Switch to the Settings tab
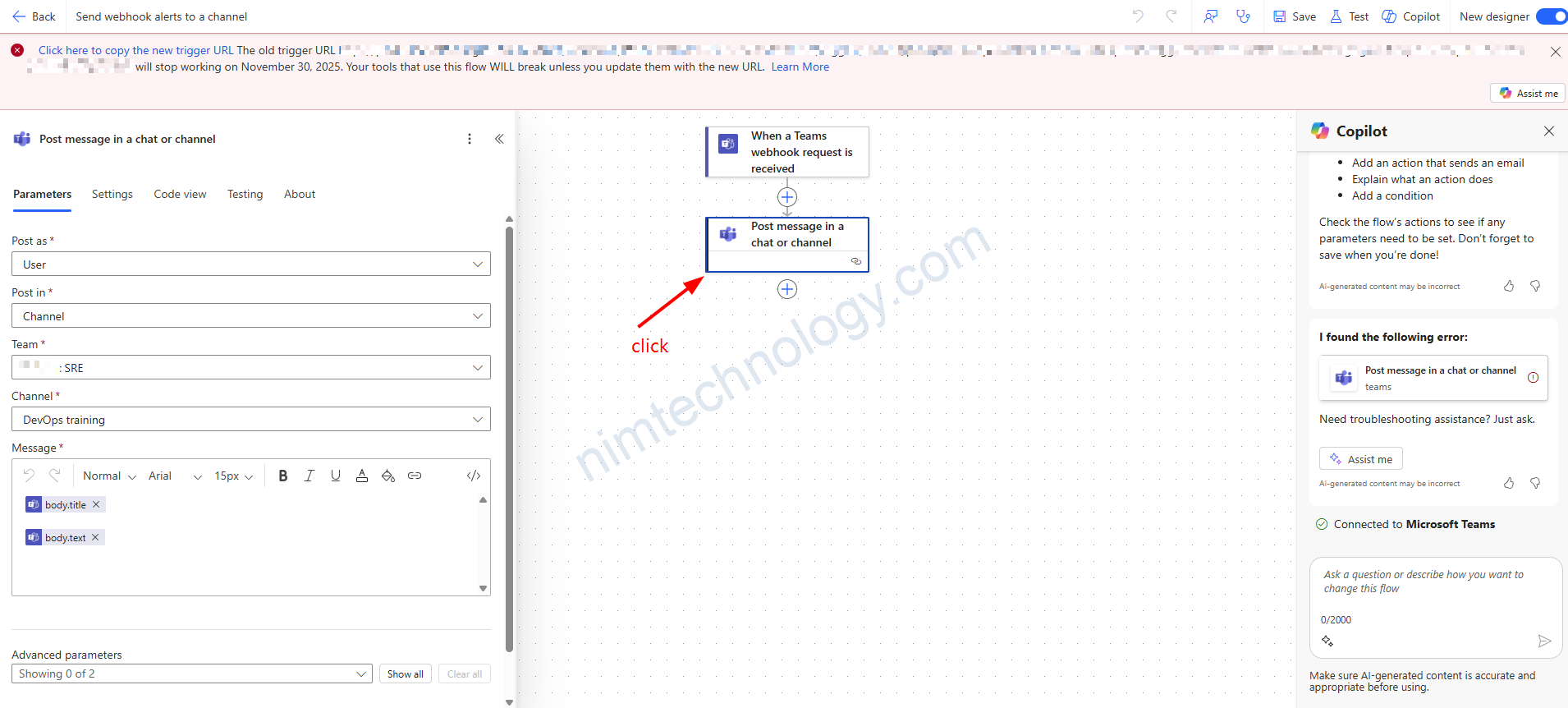 (x=112, y=194)
